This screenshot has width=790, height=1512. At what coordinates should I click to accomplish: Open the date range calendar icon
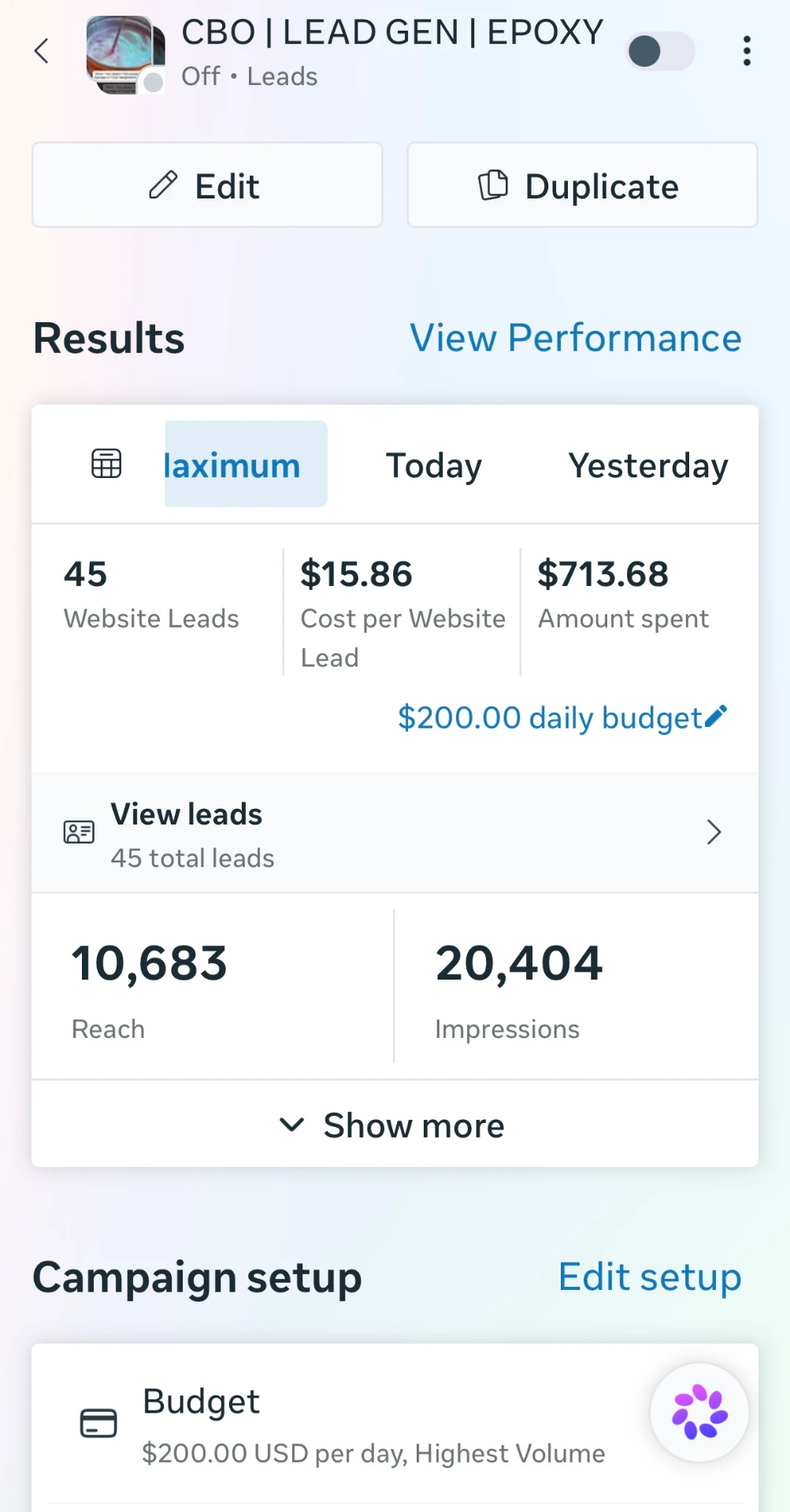(x=106, y=464)
